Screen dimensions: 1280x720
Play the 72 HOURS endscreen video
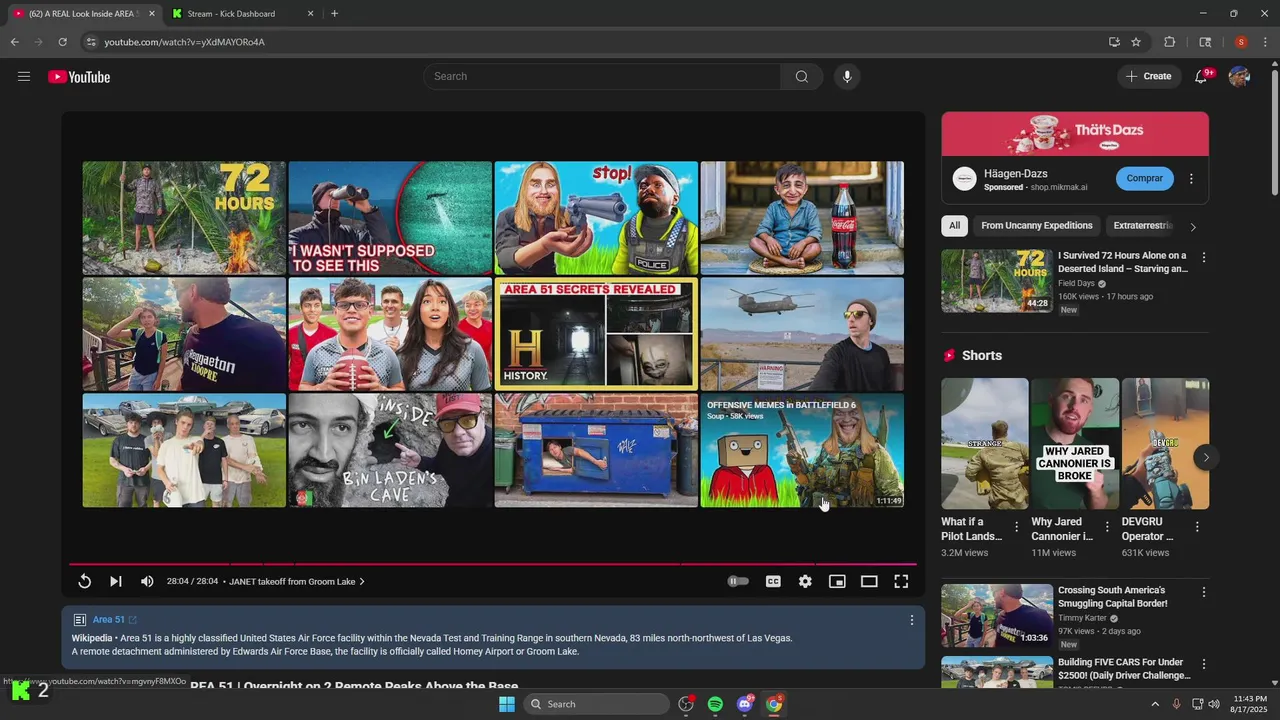pos(184,218)
